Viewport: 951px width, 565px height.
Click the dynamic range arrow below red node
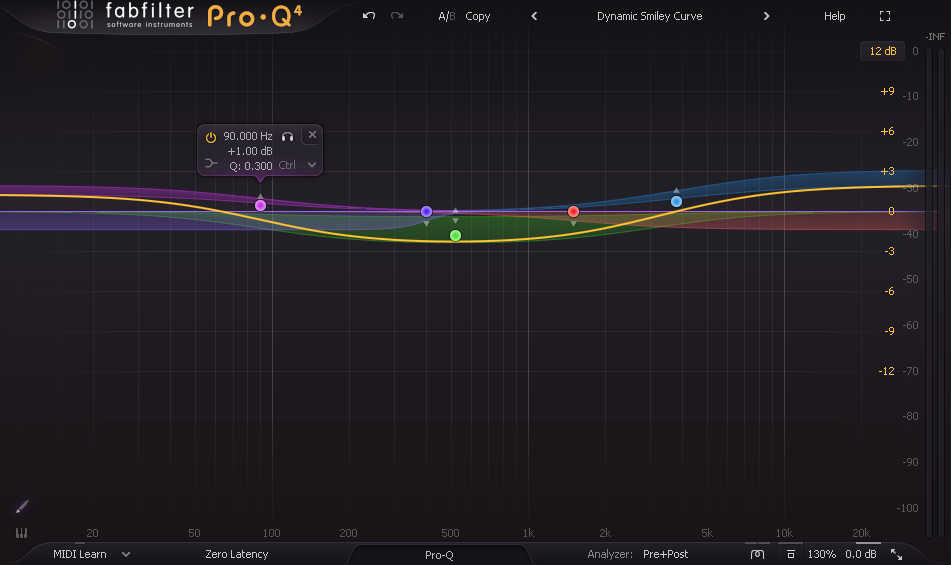click(x=573, y=224)
